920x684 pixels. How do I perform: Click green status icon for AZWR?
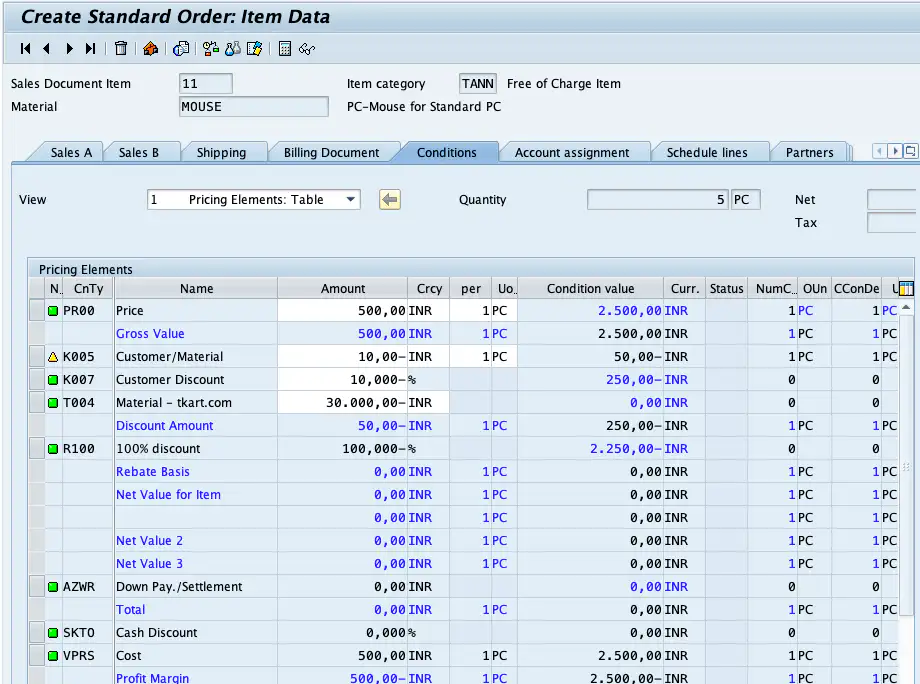coord(53,587)
